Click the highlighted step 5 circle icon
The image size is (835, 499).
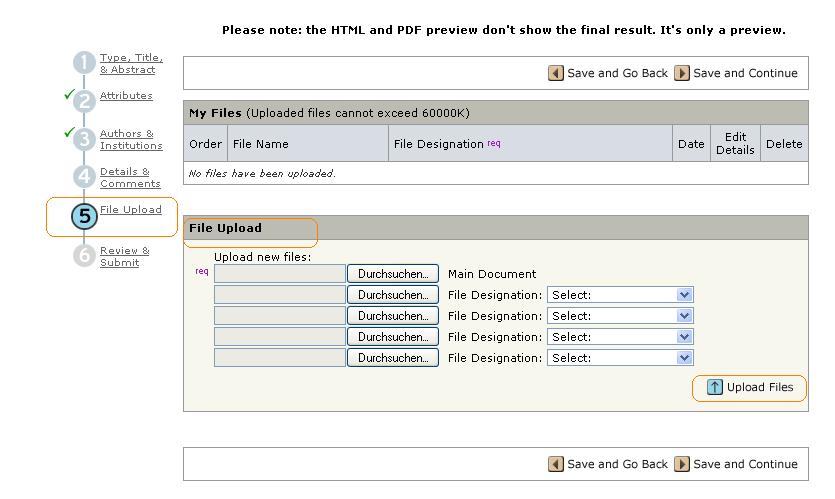click(x=84, y=216)
